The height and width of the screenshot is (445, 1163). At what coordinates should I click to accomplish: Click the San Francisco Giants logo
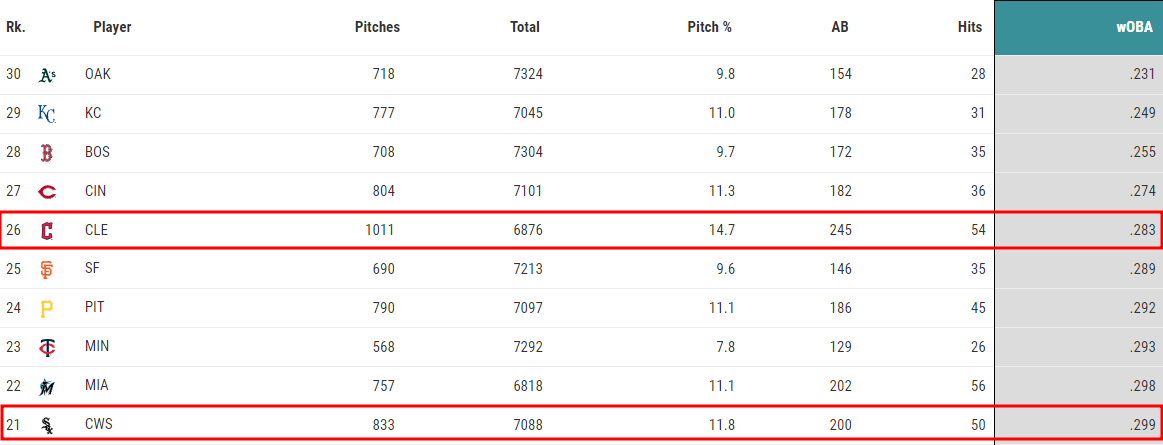(47, 270)
